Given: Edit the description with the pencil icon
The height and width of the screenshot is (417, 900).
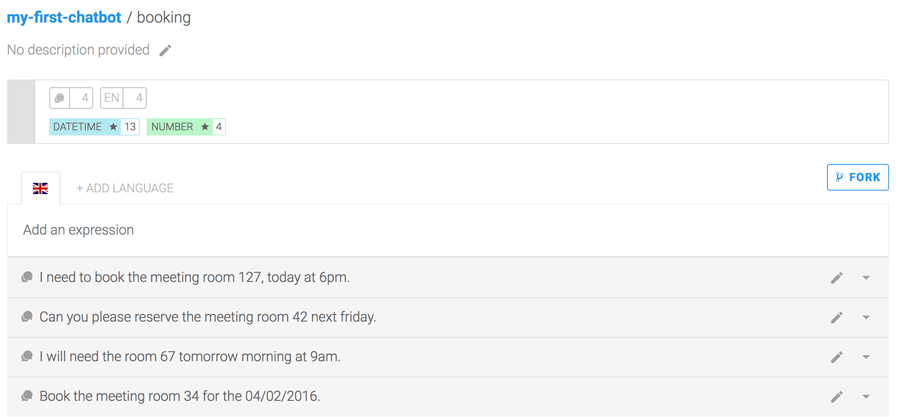Looking at the screenshot, I should click(165, 50).
